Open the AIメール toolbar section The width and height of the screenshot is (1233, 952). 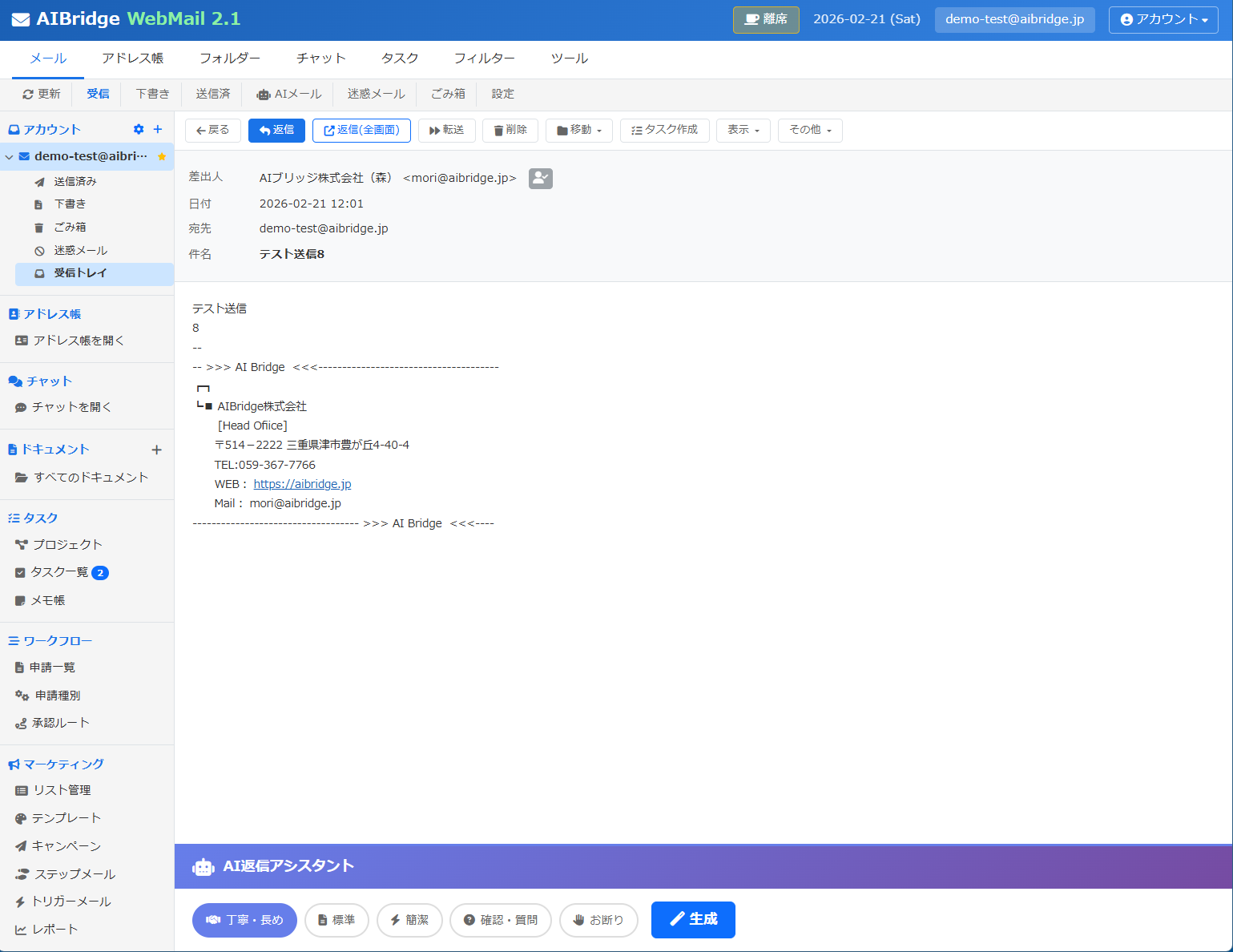click(288, 94)
